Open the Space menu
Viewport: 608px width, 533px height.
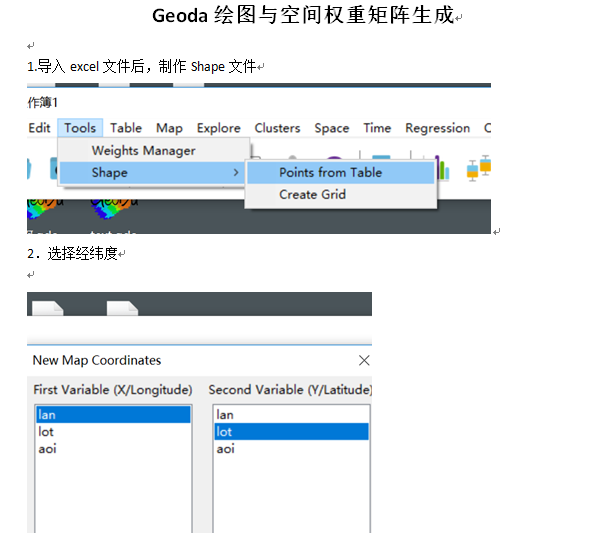(x=332, y=128)
